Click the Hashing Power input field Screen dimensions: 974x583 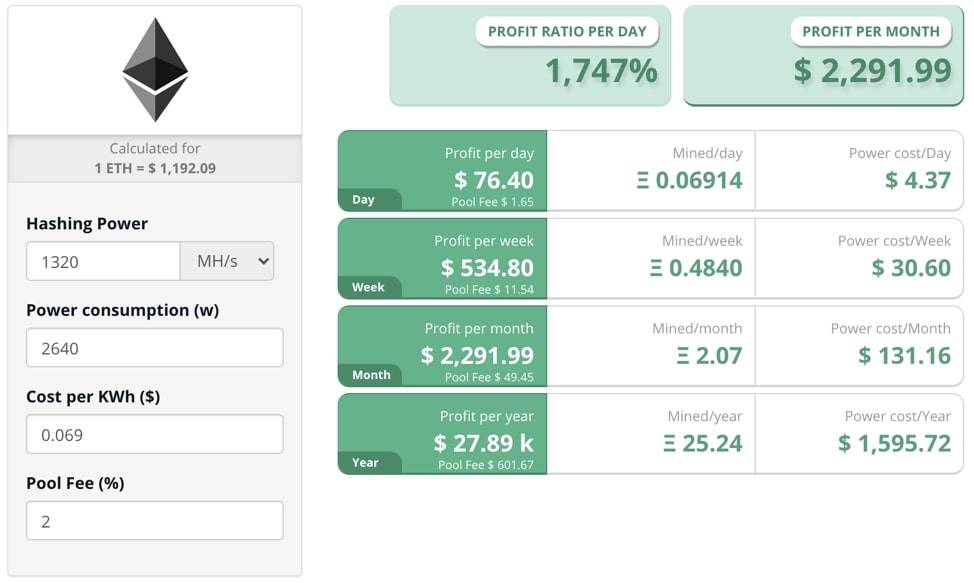pyautogui.click(x=103, y=261)
